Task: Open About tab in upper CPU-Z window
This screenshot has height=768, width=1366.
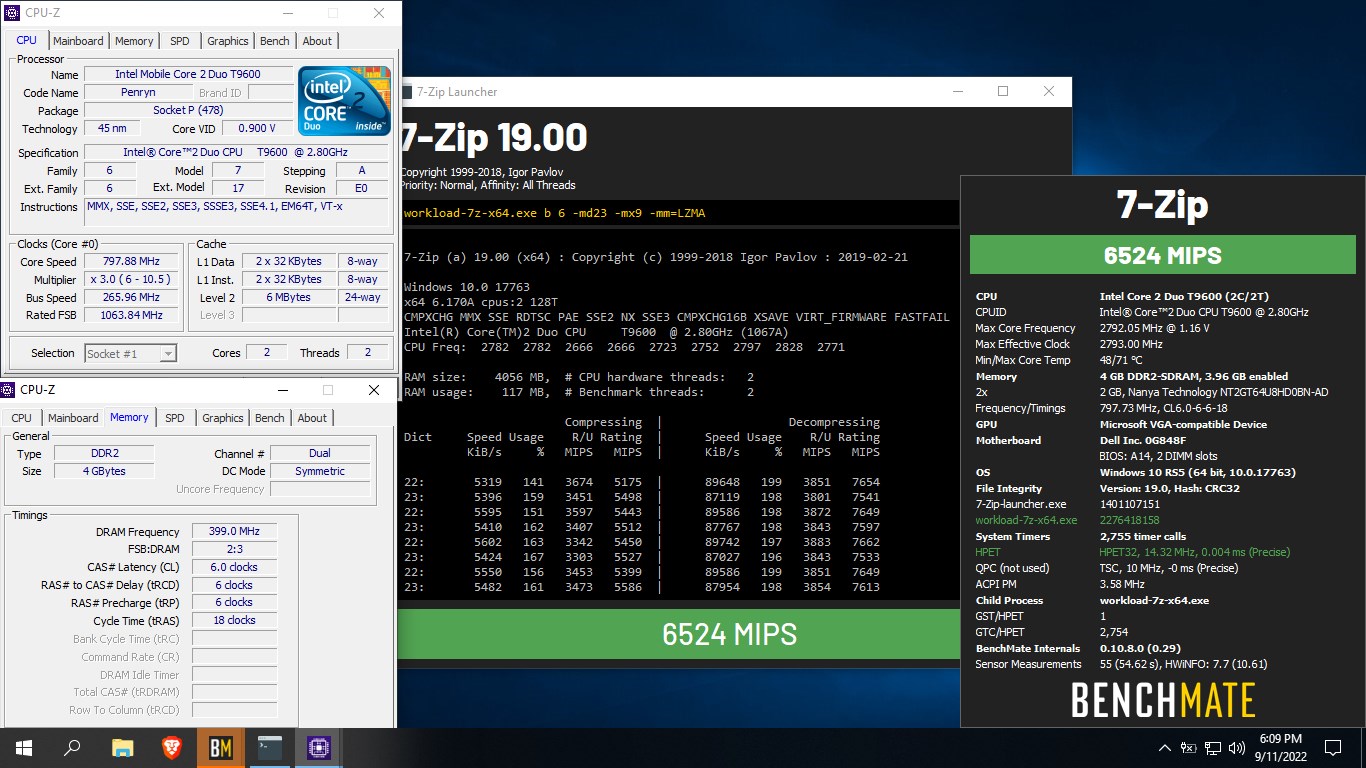Action: coord(317,41)
